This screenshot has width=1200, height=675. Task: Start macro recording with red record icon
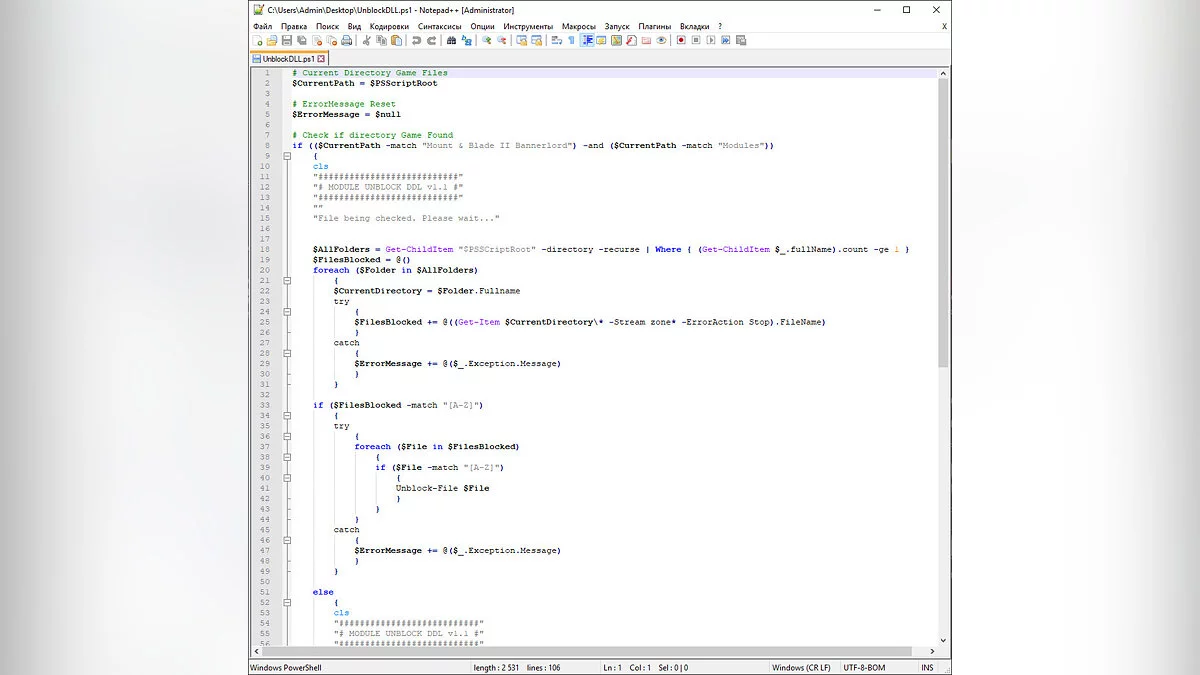point(681,41)
